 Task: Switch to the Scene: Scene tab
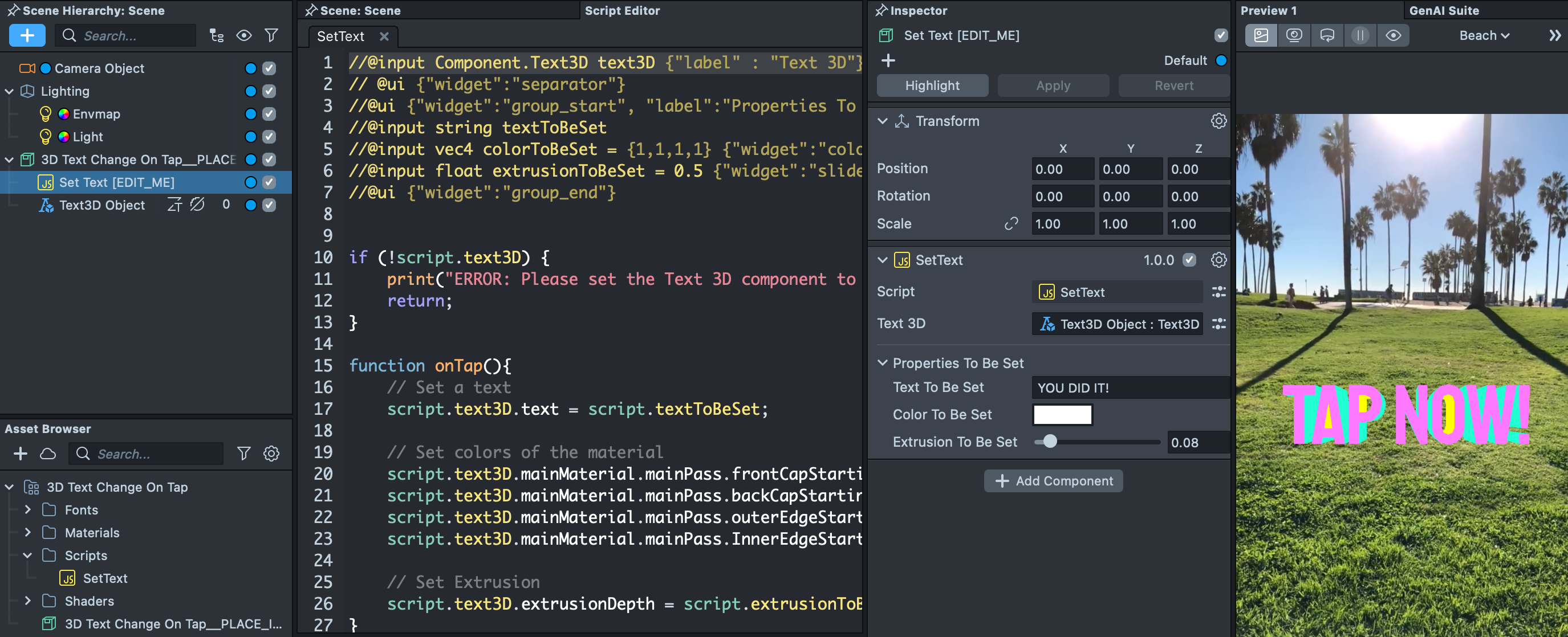(360, 10)
